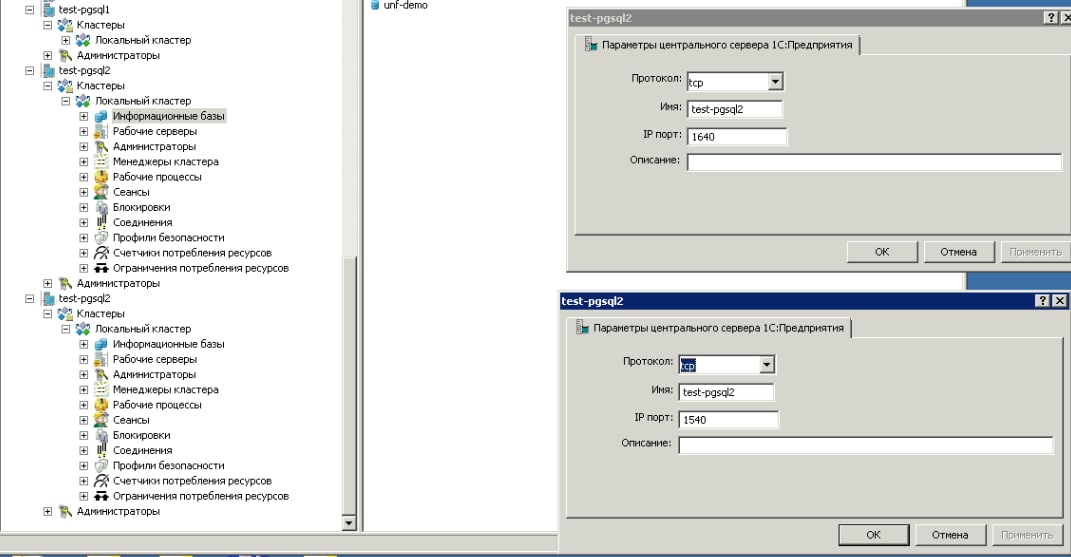Click Описание field in dialog with port 1640
The height and width of the screenshot is (557, 1071).
tap(874, 162)
